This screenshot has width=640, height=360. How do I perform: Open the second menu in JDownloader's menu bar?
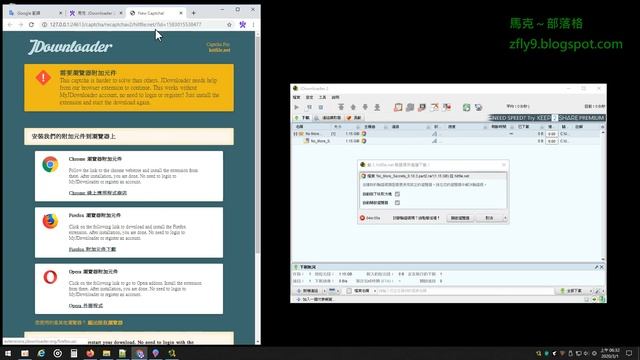[x=310, y=97]
